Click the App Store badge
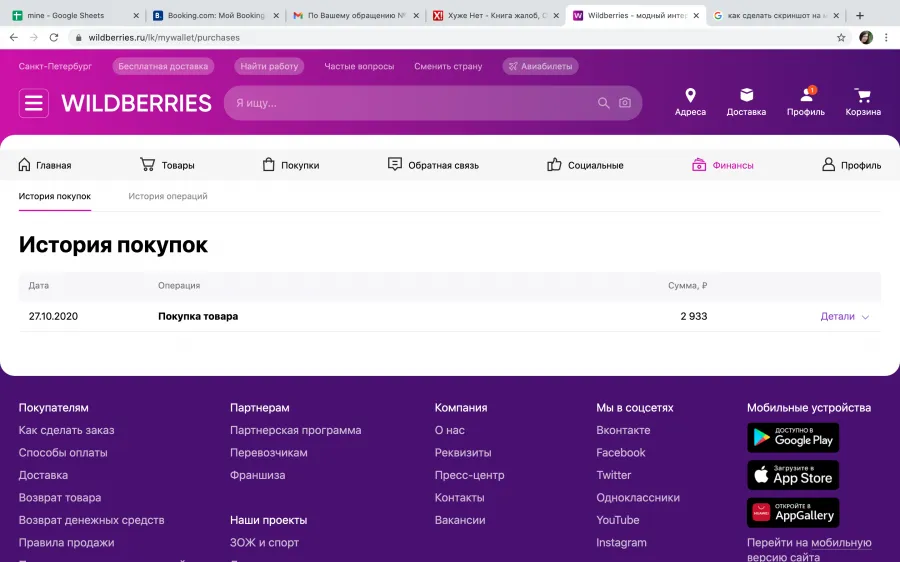 pyautogui.click(x=793, y=475)
